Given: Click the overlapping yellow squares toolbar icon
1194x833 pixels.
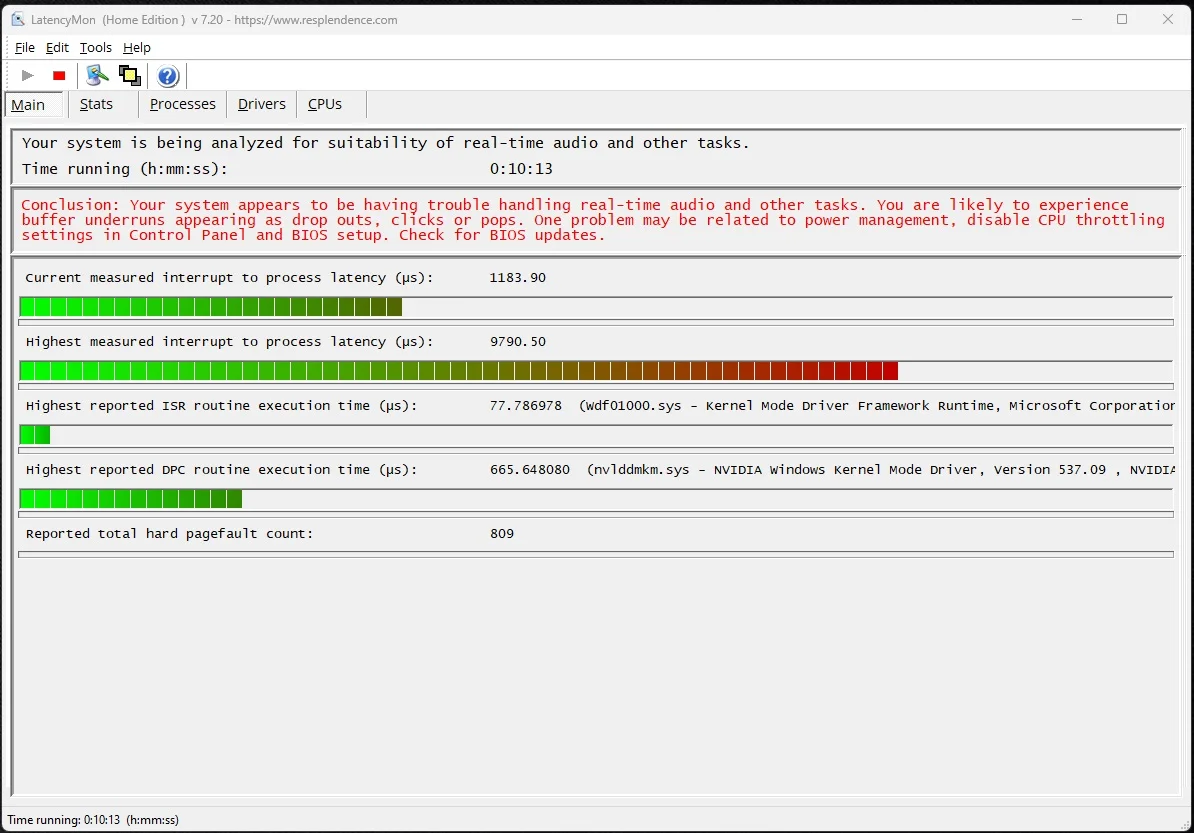Looking at the screenshot, I should (129, 75).
